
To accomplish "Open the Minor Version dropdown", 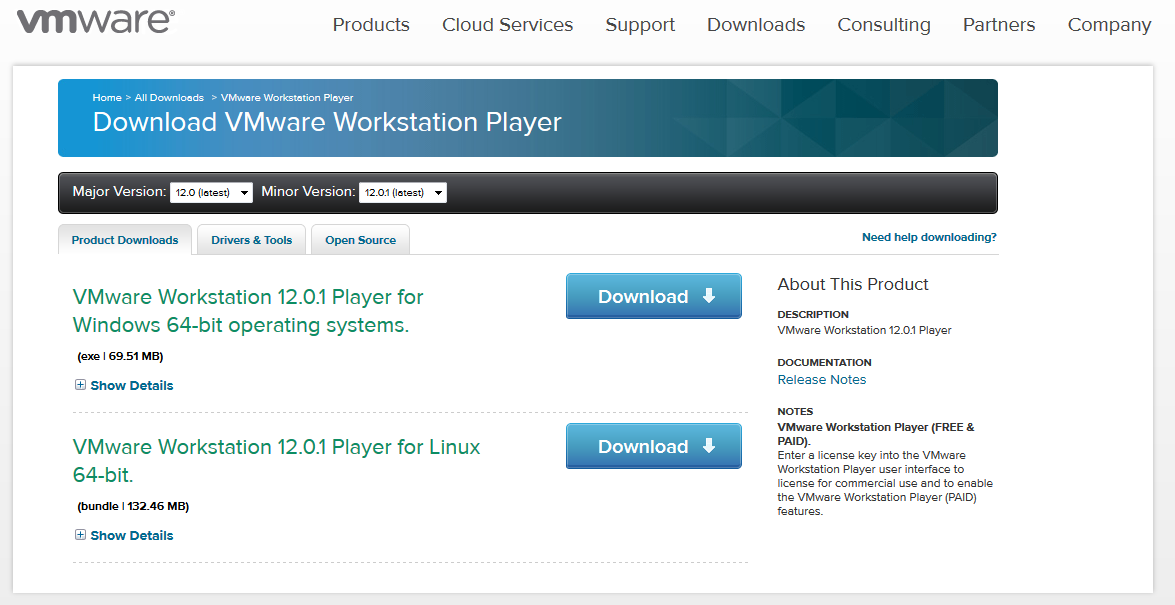I will [x=402, y=193].
